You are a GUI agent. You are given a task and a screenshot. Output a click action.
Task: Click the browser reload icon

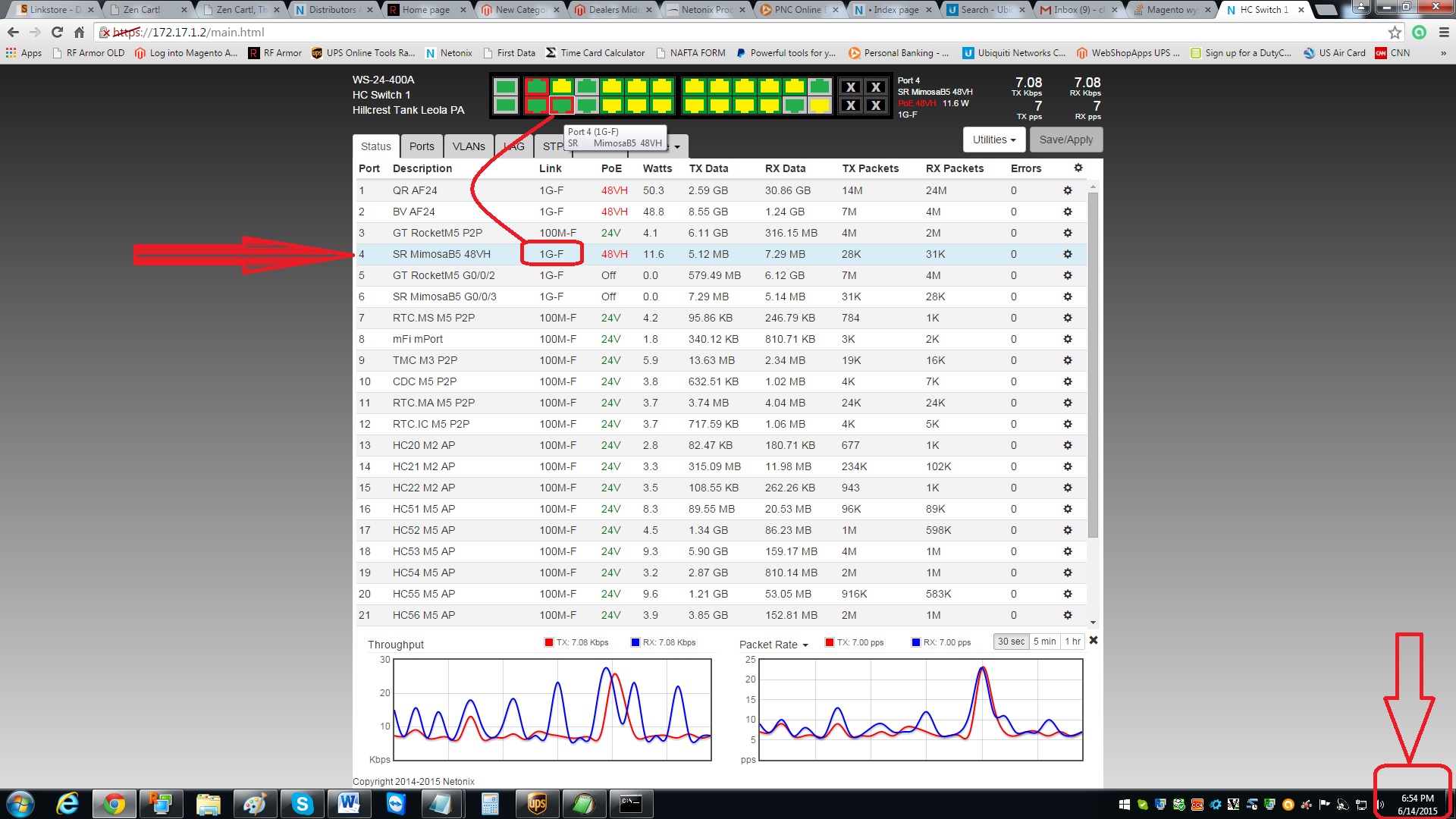click(x=57, y=32)
